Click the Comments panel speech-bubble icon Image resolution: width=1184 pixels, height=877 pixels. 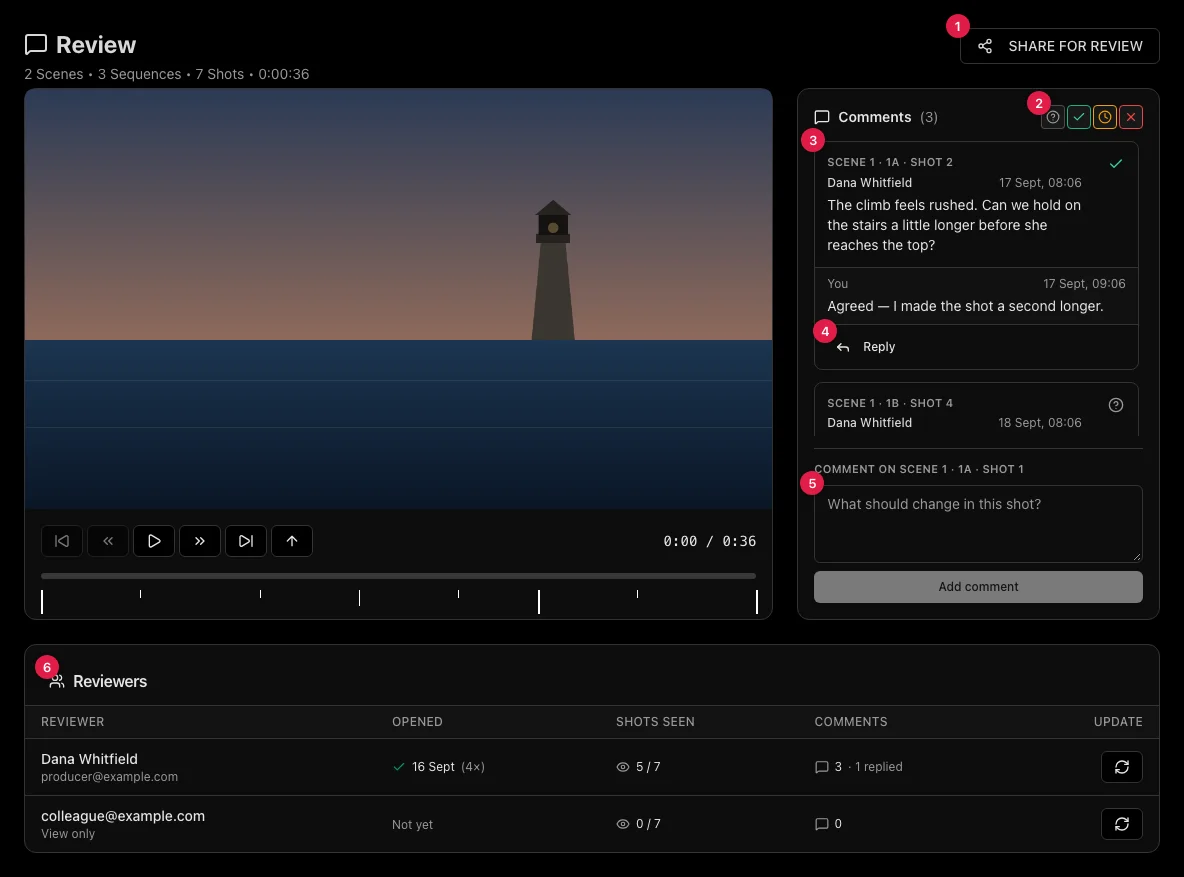click(x=822, y=117)
